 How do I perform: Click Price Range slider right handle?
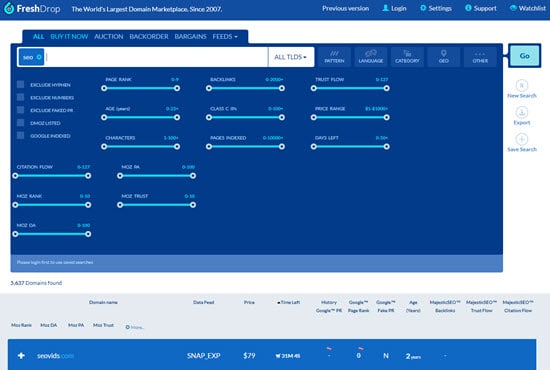click(387, 117)
